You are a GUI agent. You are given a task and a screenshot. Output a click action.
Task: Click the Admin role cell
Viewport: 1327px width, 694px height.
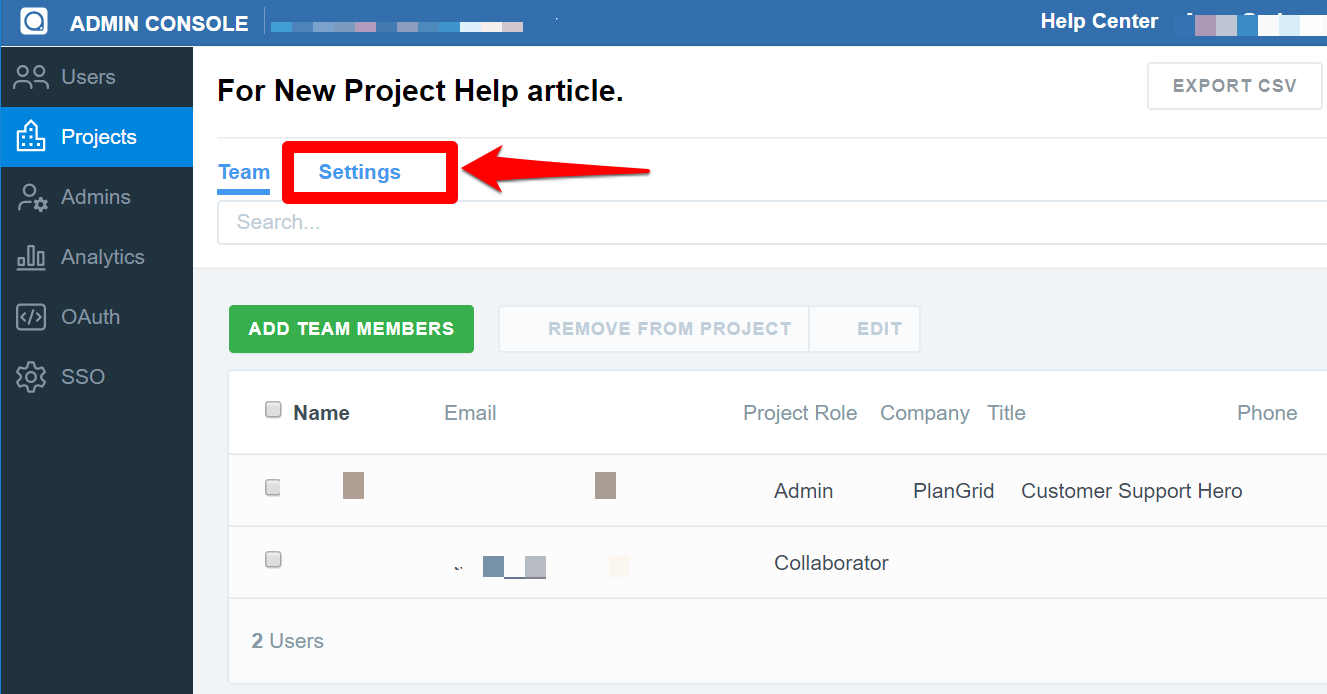click(x=803, y=491)
